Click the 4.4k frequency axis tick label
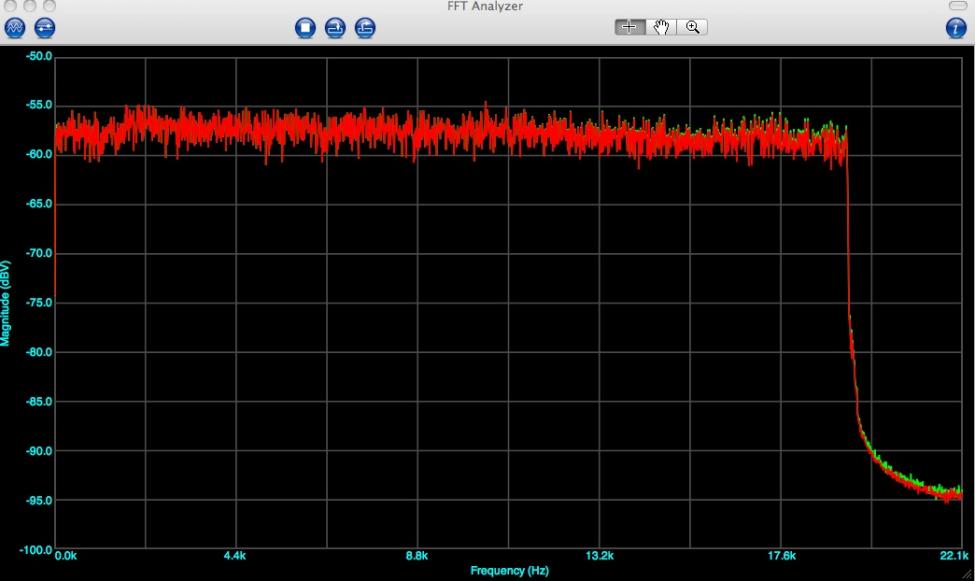This screenshot has width=975, height=581. [235, 556]
